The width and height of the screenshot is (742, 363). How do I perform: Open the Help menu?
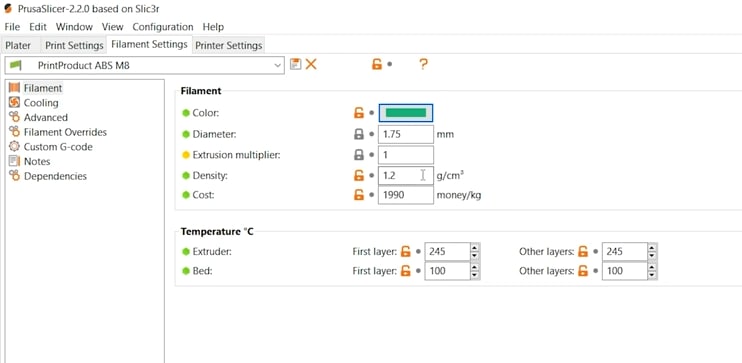[213, 27]
